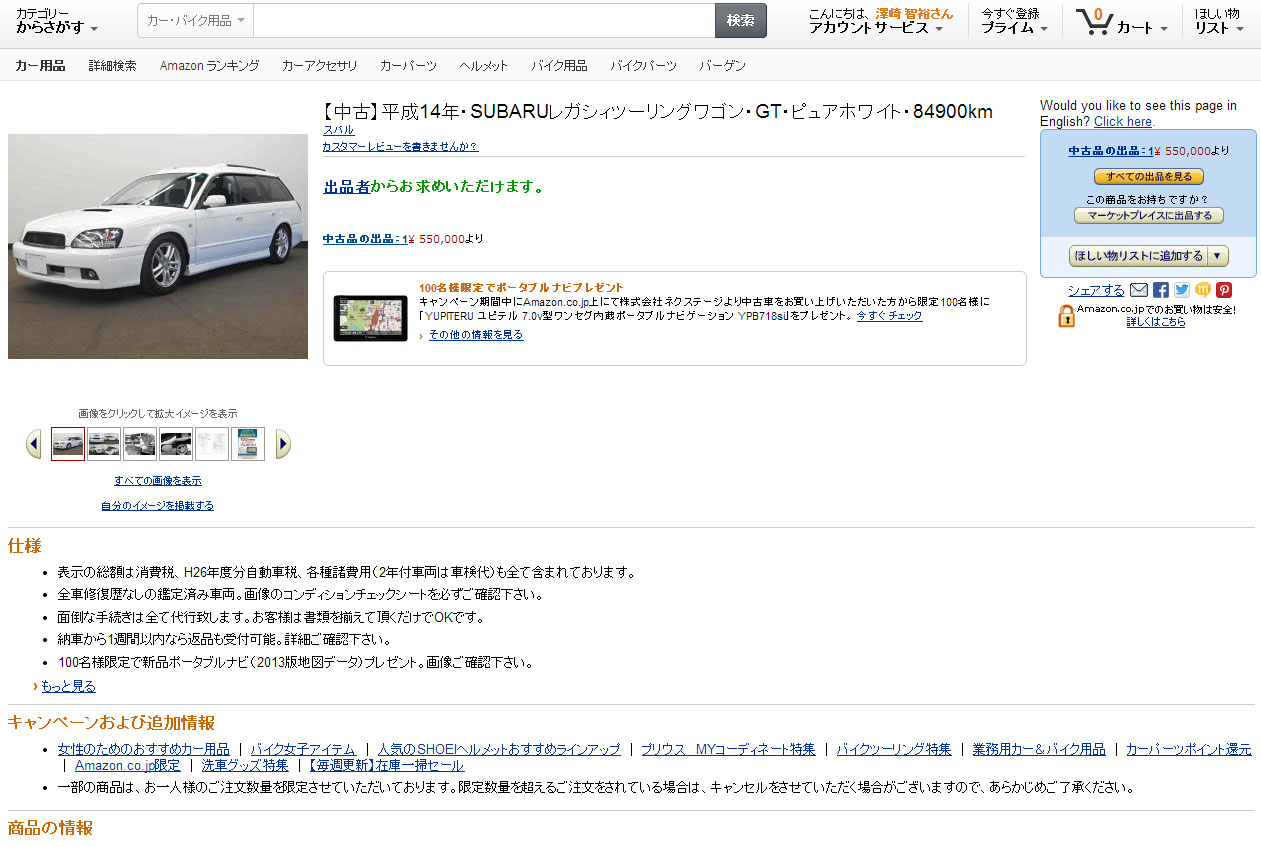The image size is (1261, 847).
Task: Click 中古品の出品 link below the title
Action: [x=364, y=239]
